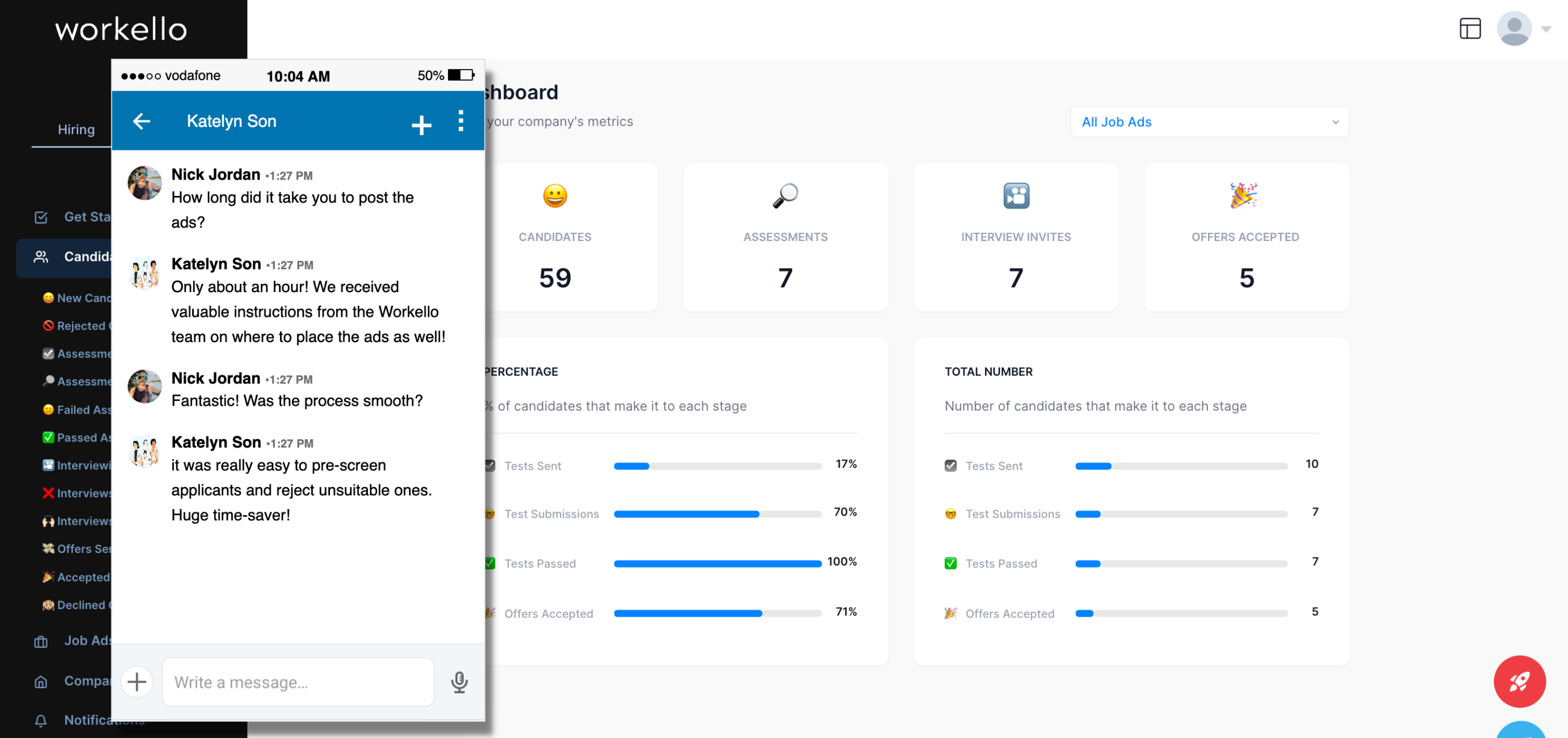Viewport: 1568px width, 738px height.
Task: Open the three-dot chat menu
Action: point(461,121)
